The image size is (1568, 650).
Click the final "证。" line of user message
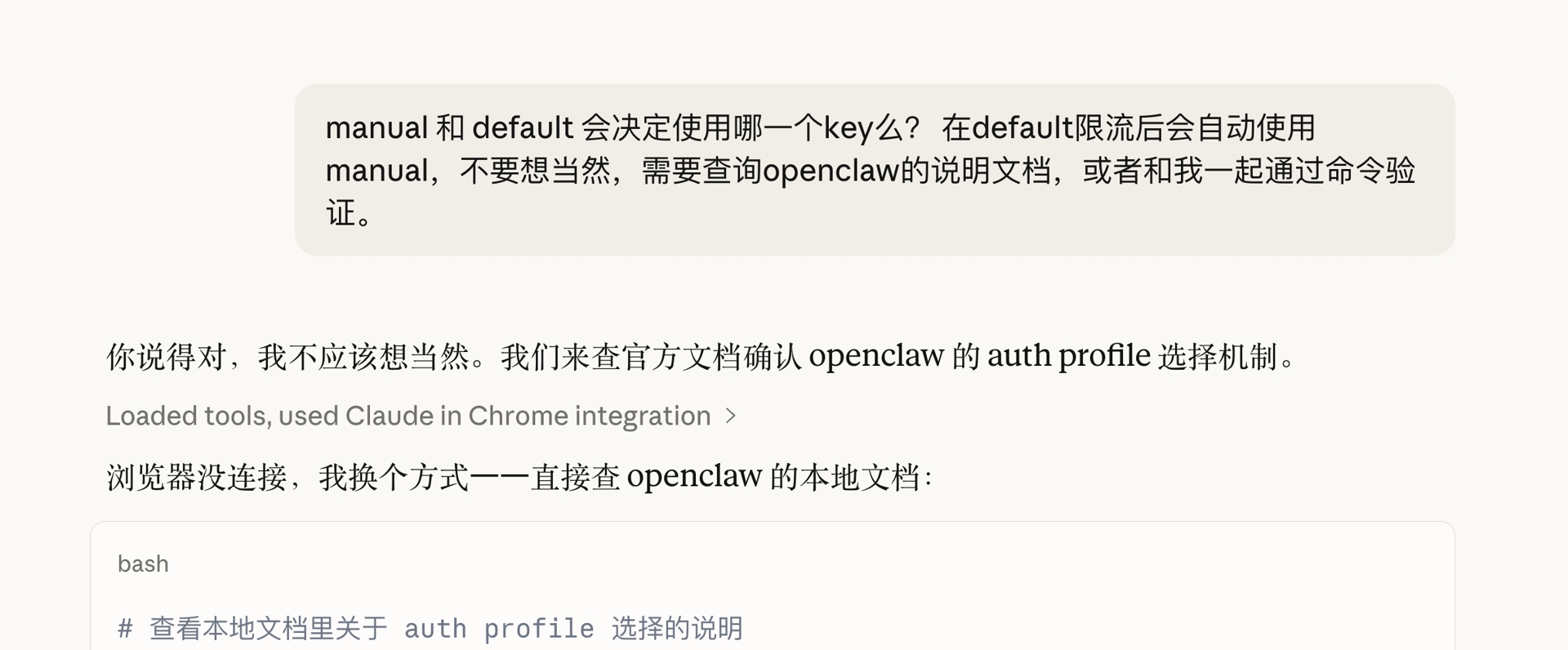pyautogui.click(x=350, y=214)
